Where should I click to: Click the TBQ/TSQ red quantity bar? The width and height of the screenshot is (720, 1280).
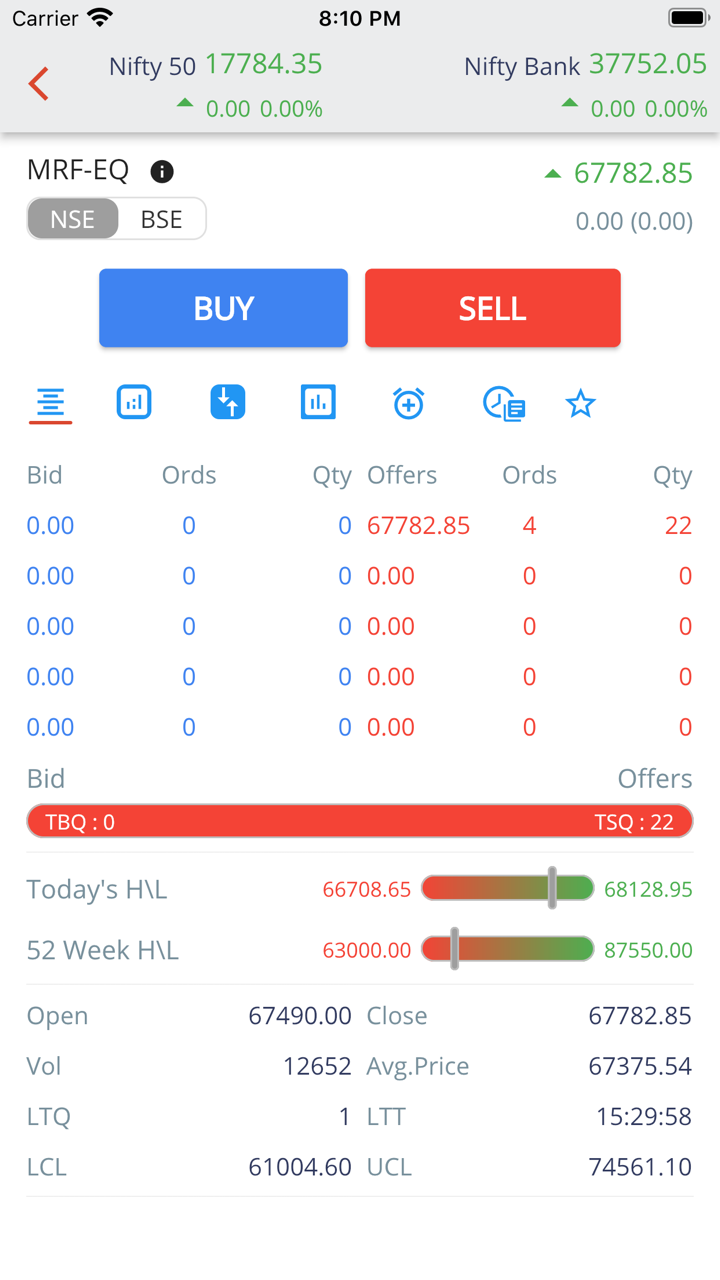360,821
